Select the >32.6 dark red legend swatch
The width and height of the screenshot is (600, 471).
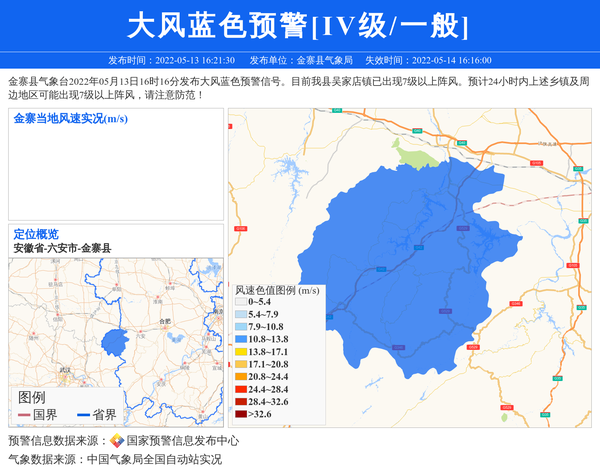(240, 414)
